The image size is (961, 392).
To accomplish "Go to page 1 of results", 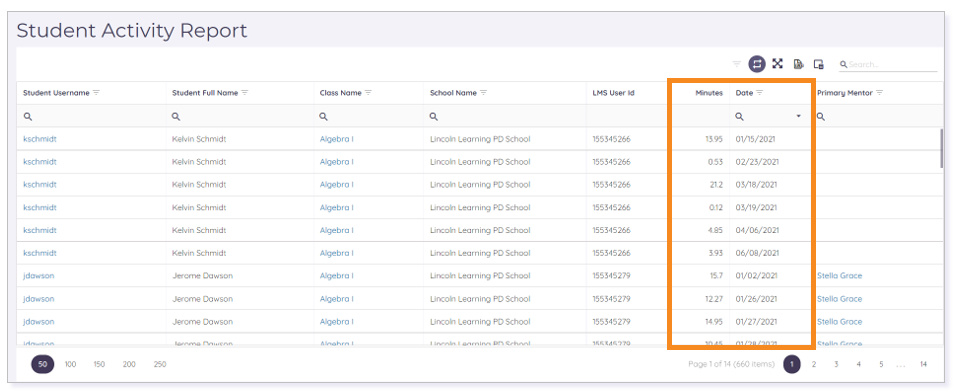I will click(x=792, y=364).
